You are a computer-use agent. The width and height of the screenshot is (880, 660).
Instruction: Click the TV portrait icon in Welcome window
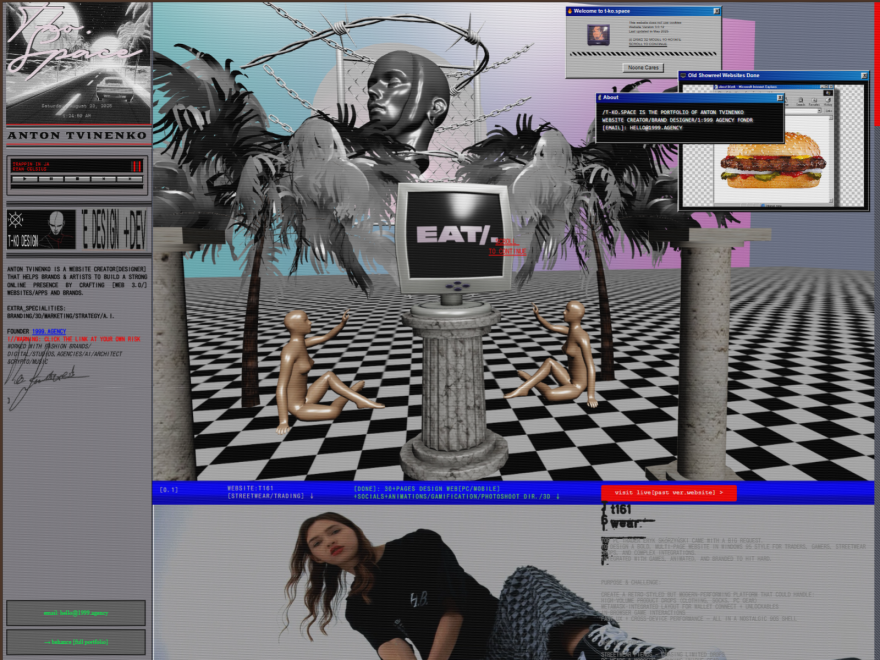coord(598,35)
